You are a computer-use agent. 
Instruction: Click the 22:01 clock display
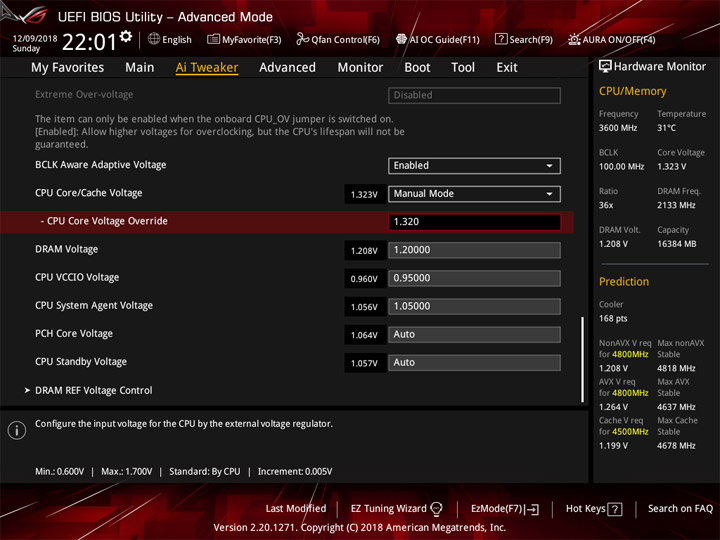(x=90, y=42)
